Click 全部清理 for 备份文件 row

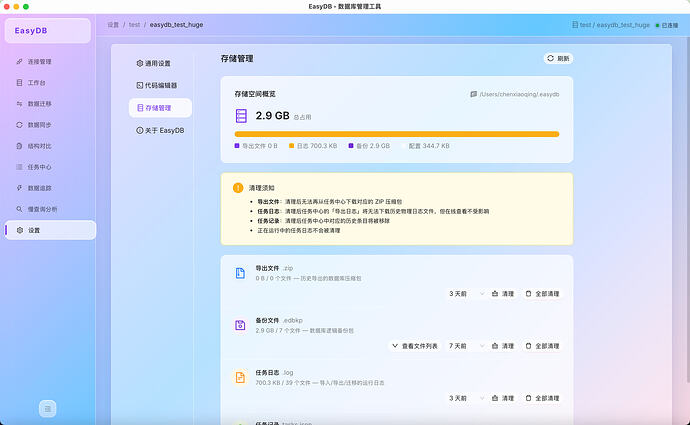[542, 346]
